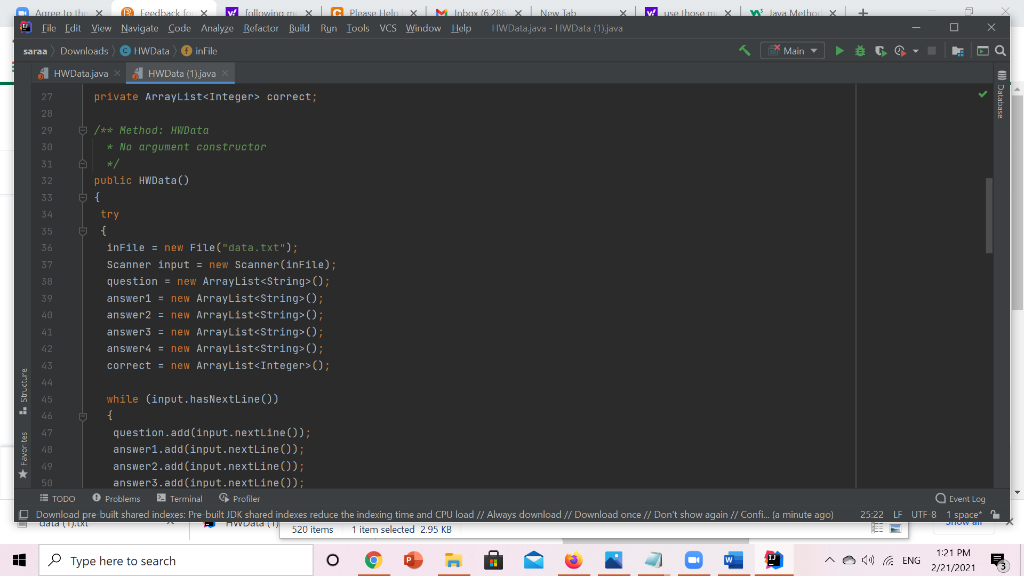1024x576 pixels.
Task: Open the Terminal tool window
Action: coord(180,498)
